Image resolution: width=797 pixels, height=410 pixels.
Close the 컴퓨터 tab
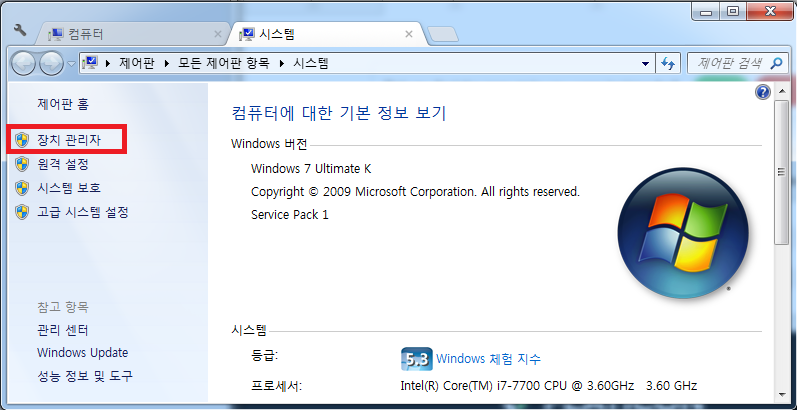(x=217, y=34)
